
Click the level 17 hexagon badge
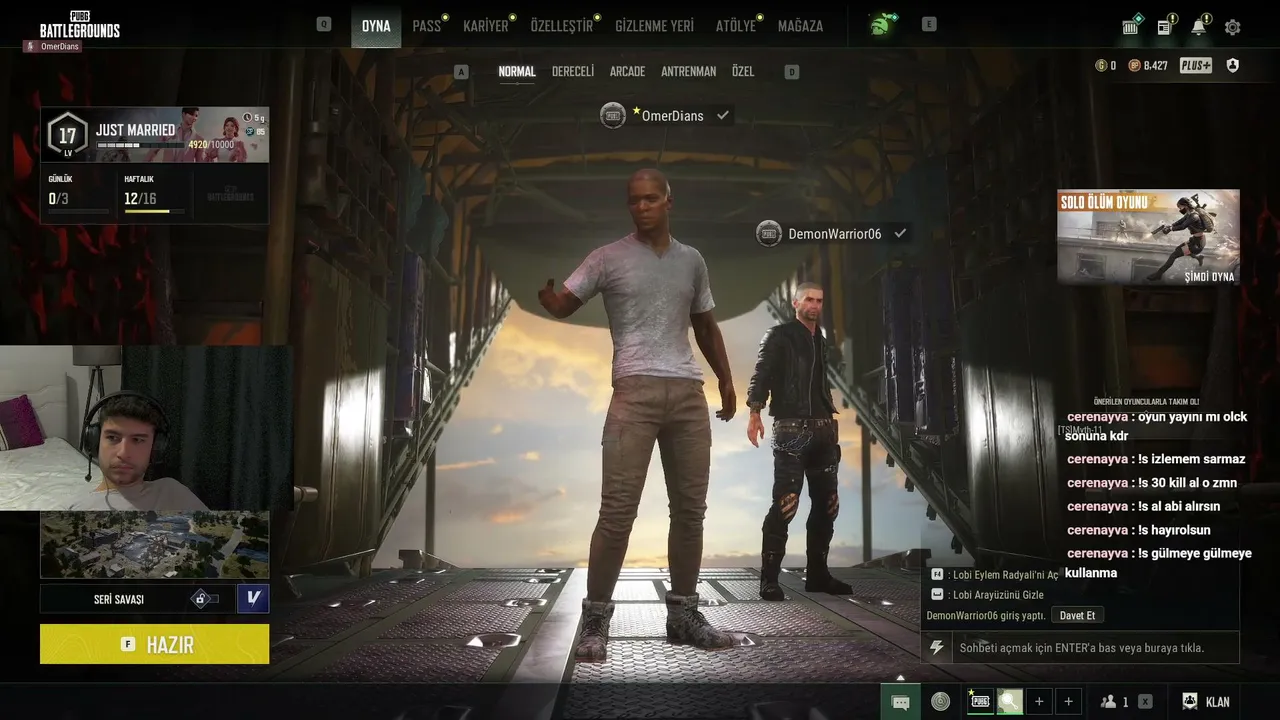pyautogui.click(x=67, y=134)
